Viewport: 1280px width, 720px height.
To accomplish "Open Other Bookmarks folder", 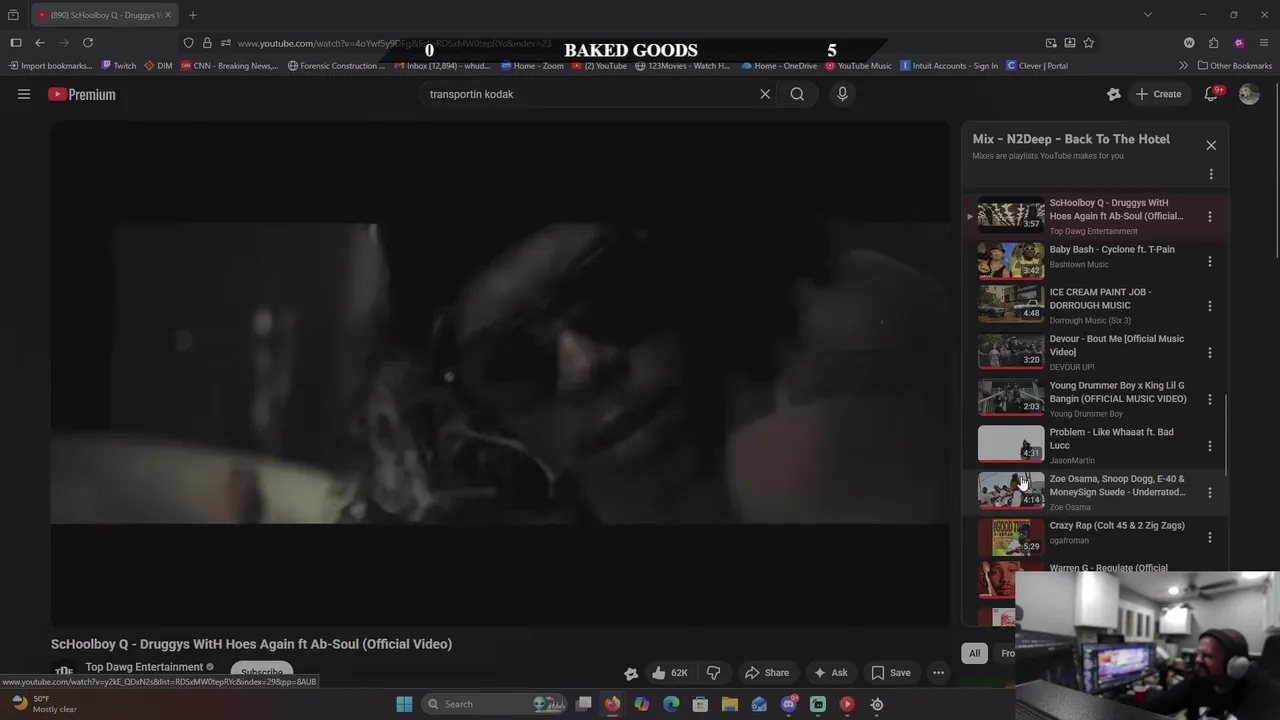I will click(1234, 66).
